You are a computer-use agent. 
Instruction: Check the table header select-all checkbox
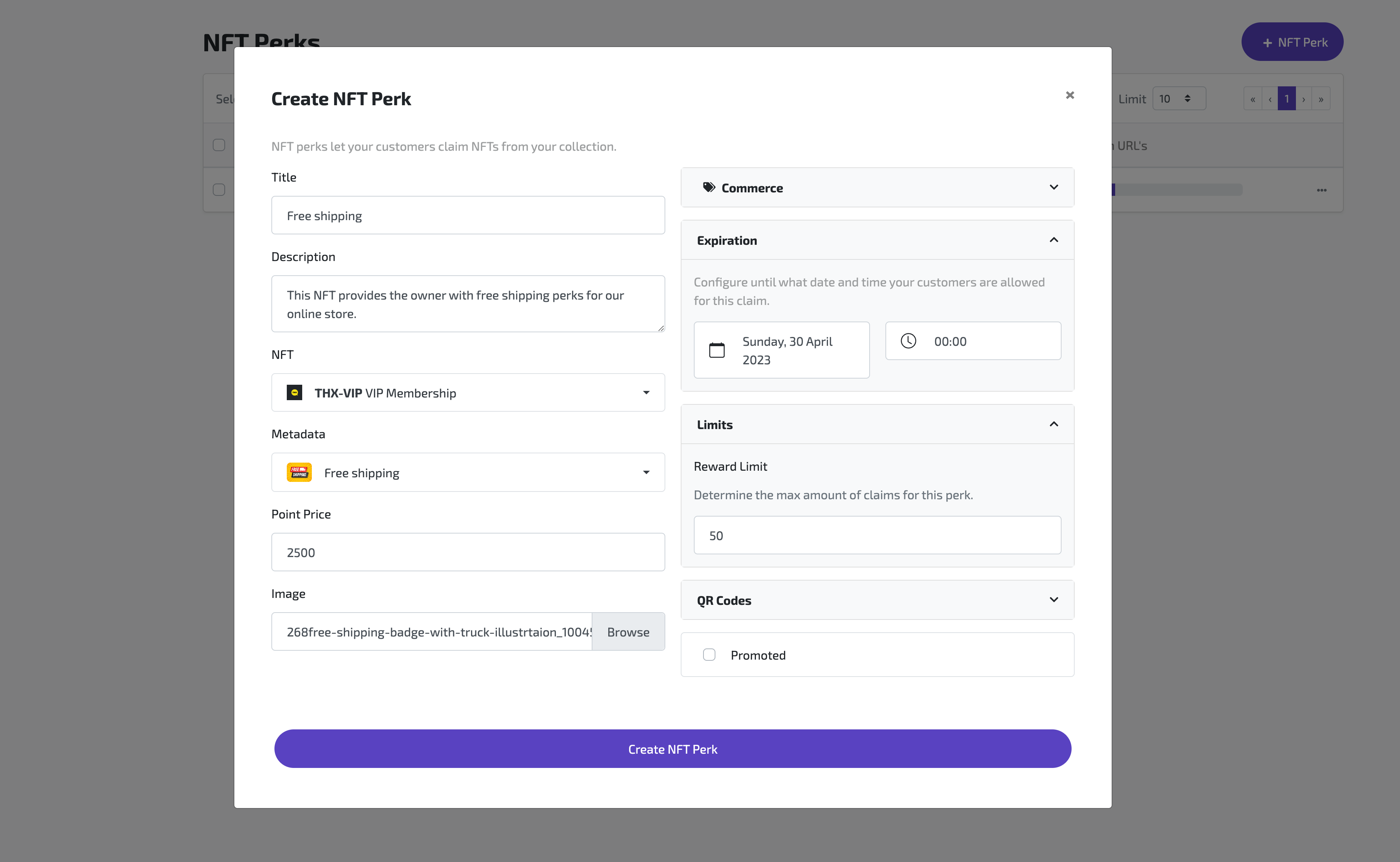219,145
